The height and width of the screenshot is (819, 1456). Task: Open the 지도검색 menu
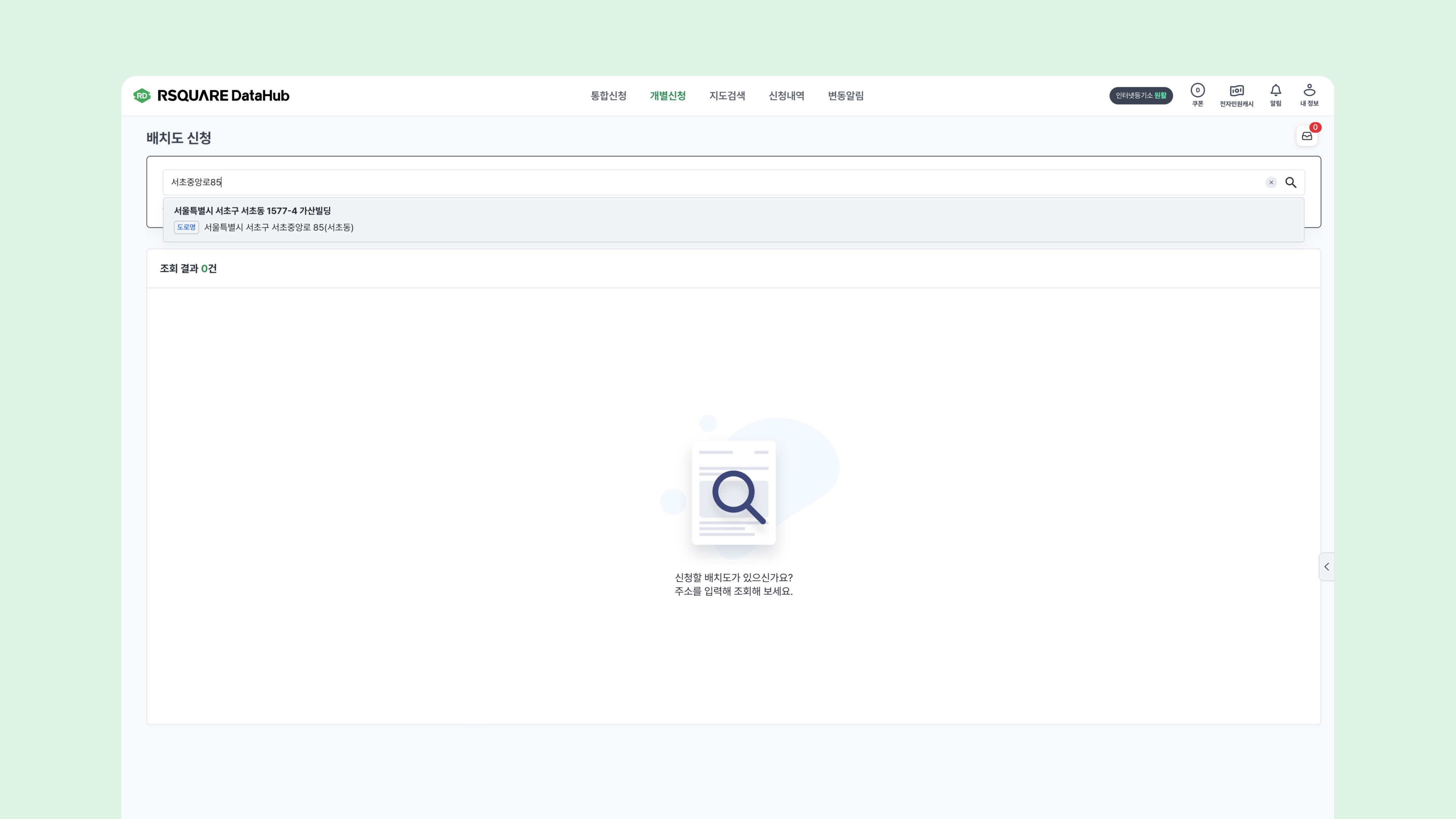click(x=727, y=96)
